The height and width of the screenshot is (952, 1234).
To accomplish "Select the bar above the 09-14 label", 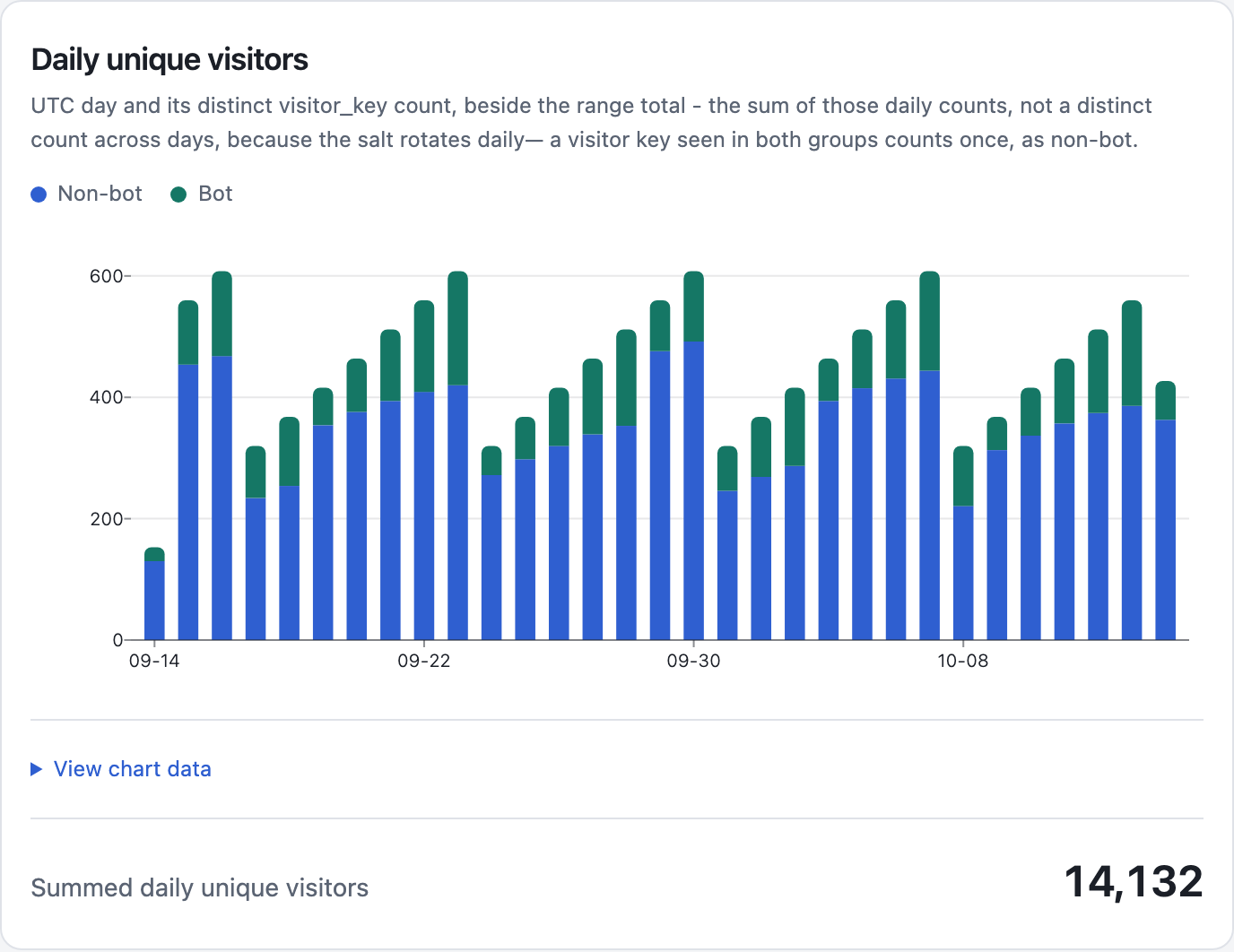I will (x=154, y=593).
